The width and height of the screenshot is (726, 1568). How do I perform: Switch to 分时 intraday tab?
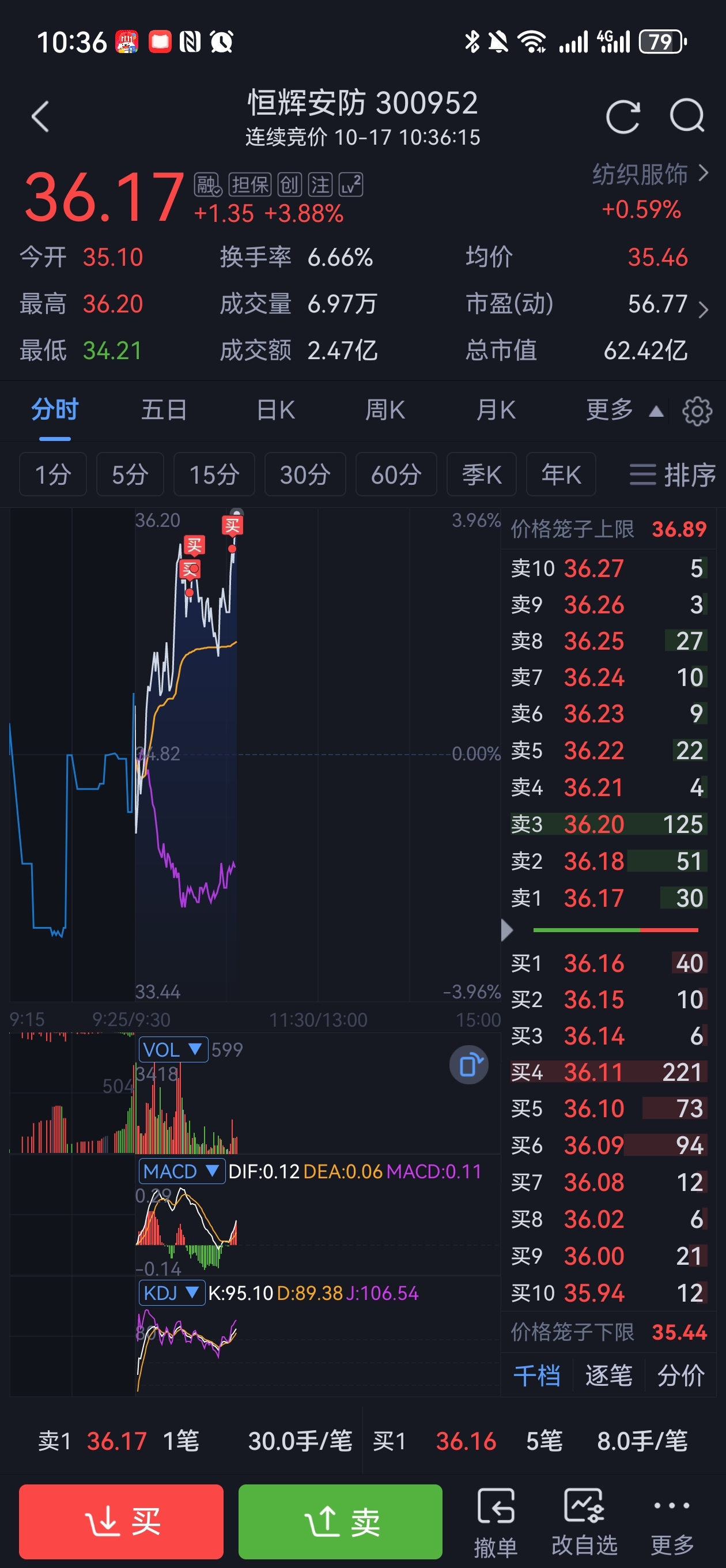click(55, 410)
